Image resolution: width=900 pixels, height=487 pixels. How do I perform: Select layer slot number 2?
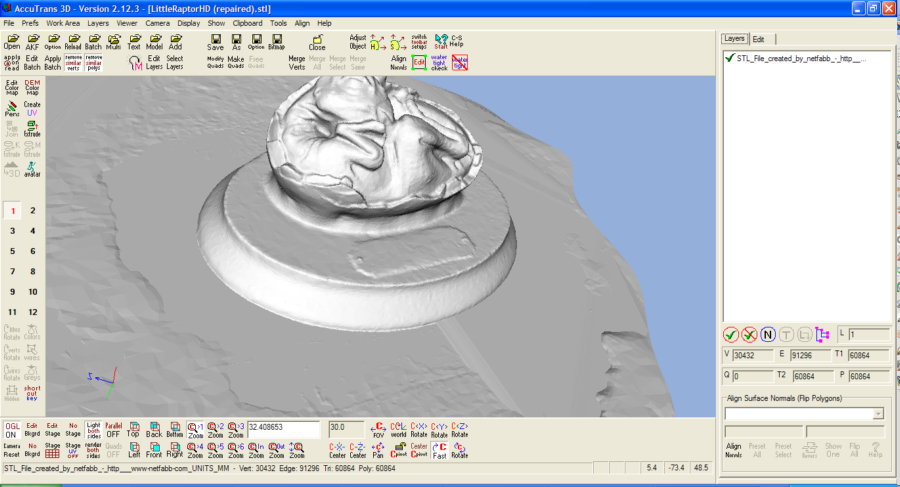[x=33, y=211]
